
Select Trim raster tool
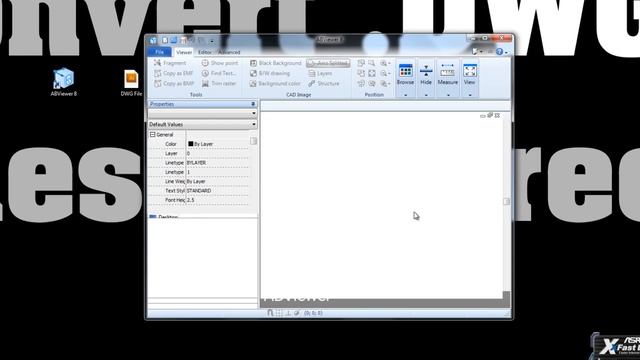tap(219, 84)
